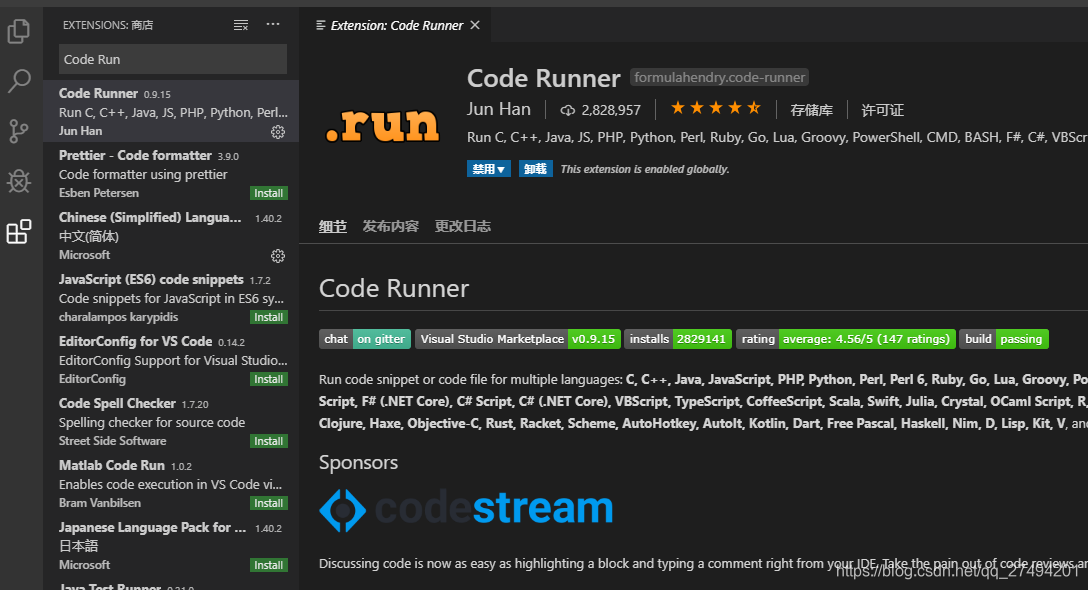Open manage gear for Chinese Language pack

pyautogui.click(x=278, y=256)
